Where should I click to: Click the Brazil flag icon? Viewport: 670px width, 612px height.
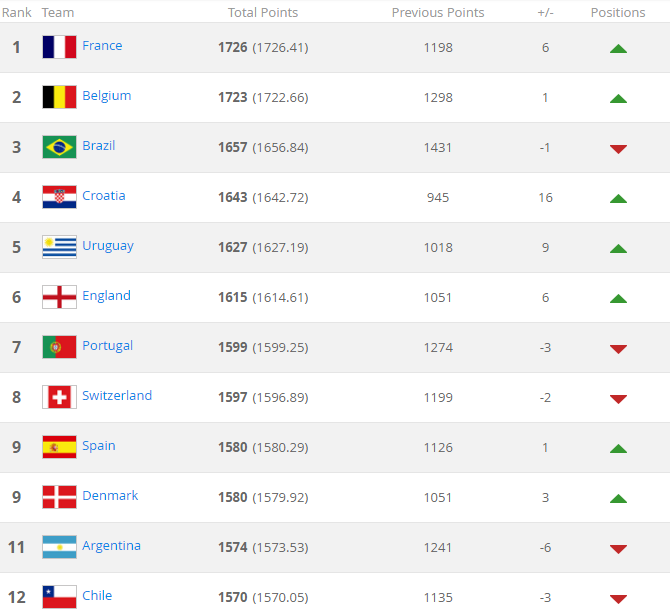[x=59, y=147]
